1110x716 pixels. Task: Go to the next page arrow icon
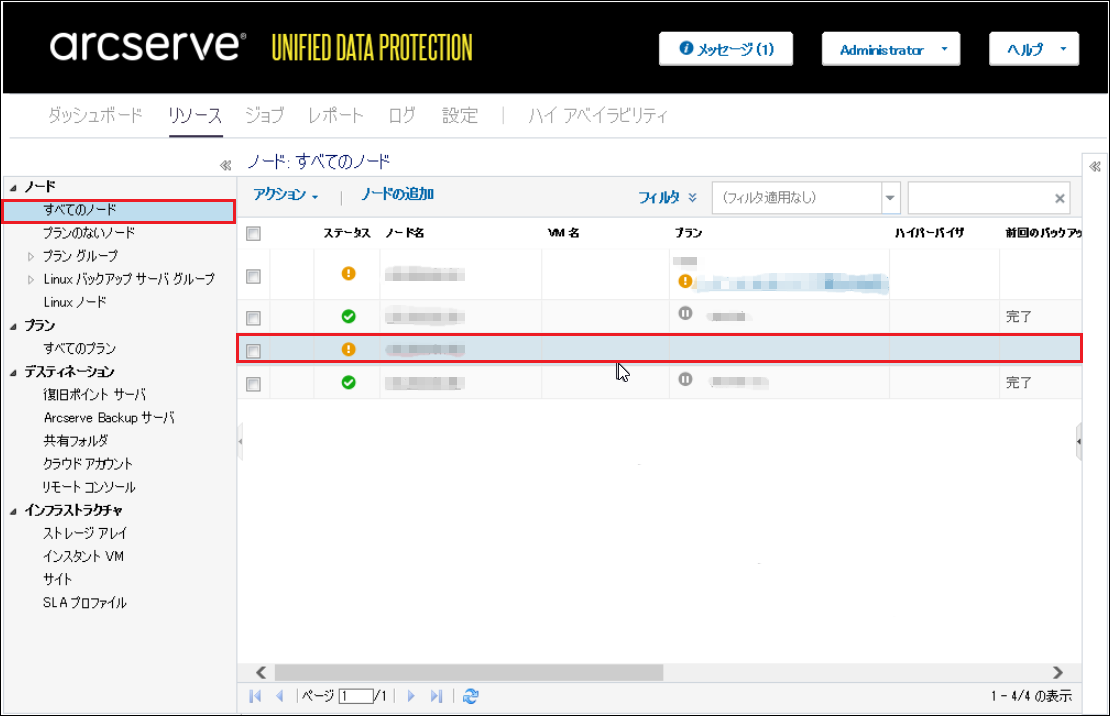pyautogui.click(x=411, y=696)
